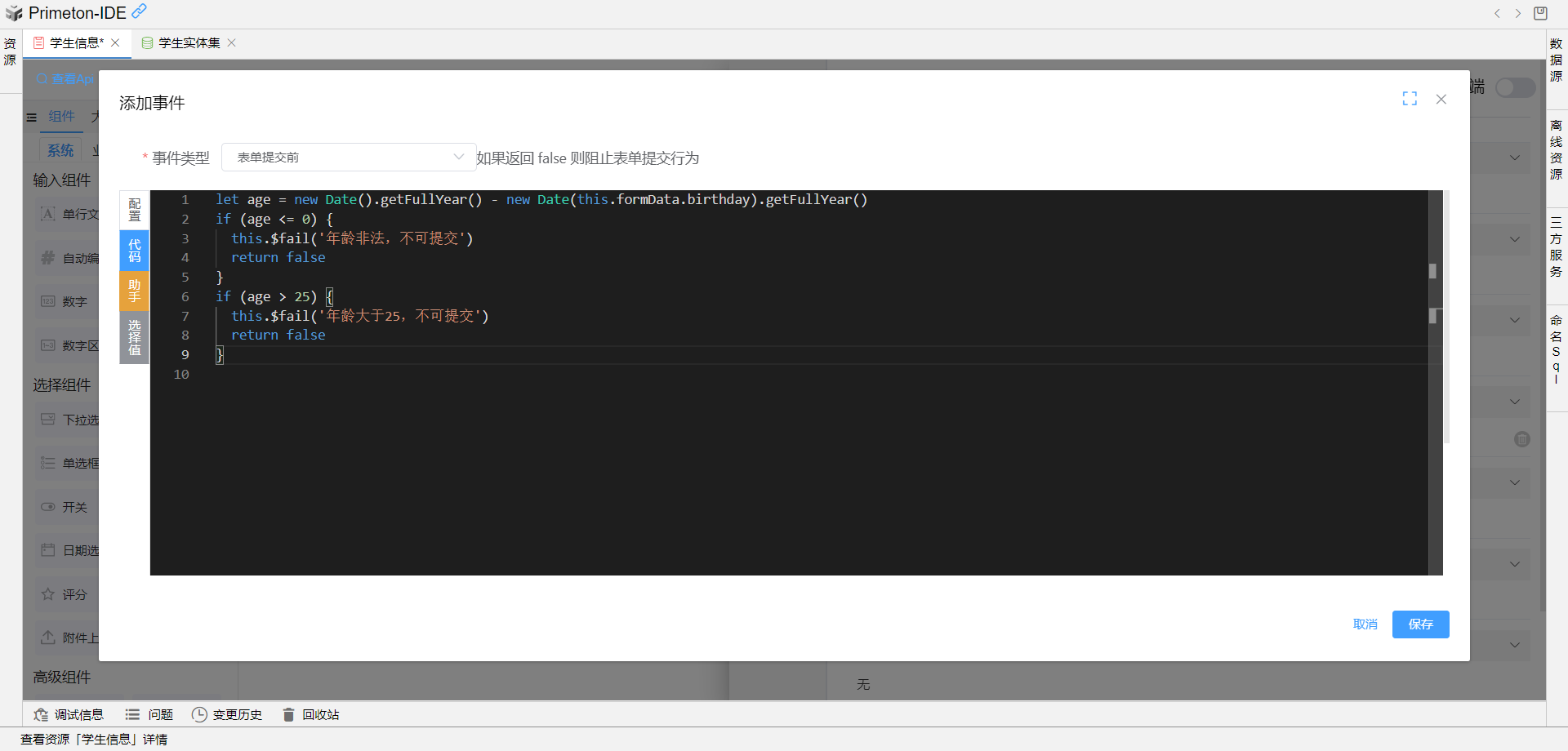Toggle the switch at the top right panel
The height and width of the screenshot is (751, 1568).
coord(1515,88)
